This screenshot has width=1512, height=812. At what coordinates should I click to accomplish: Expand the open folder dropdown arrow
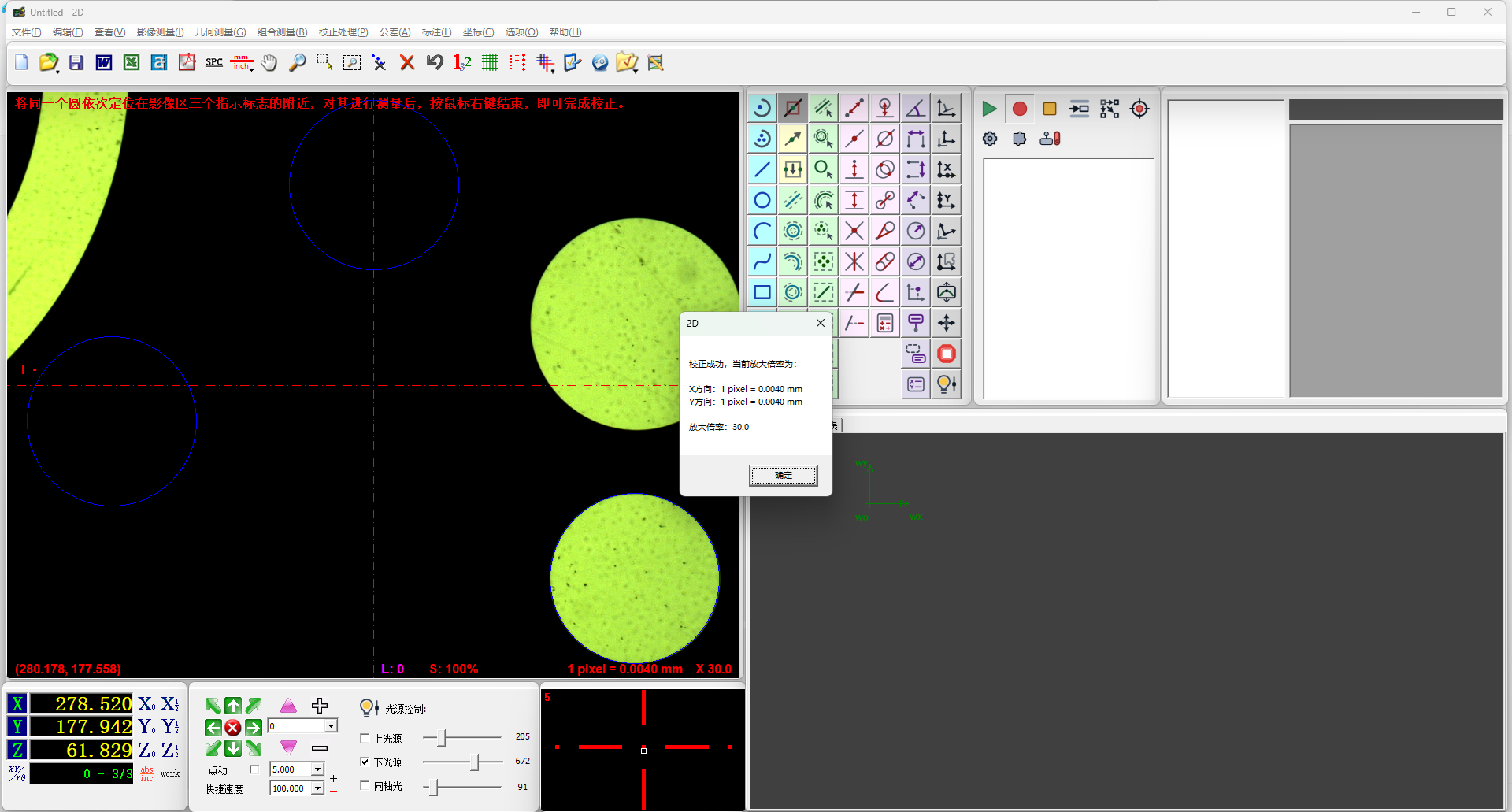57,72
